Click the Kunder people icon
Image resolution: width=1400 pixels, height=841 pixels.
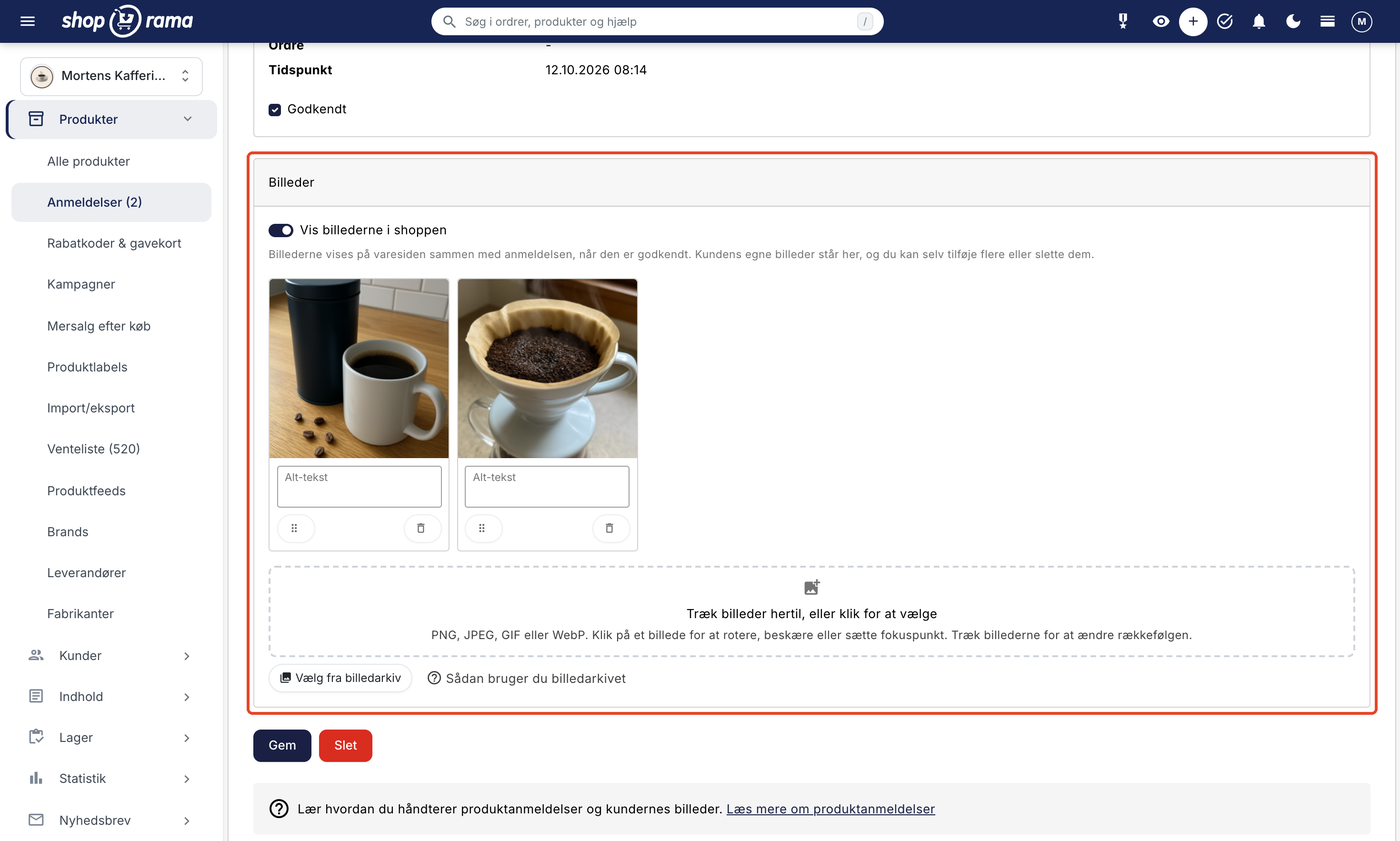tap(36, 655)
